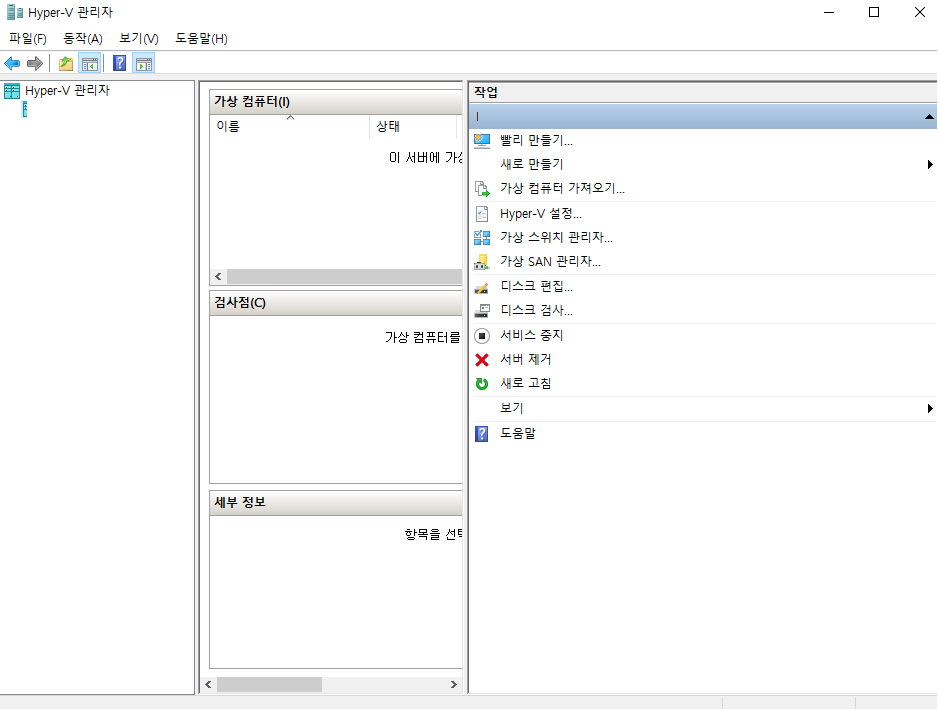940x710 pixels.
Task: Open the 파일(F) menu
Action: [x=28, y=38]
